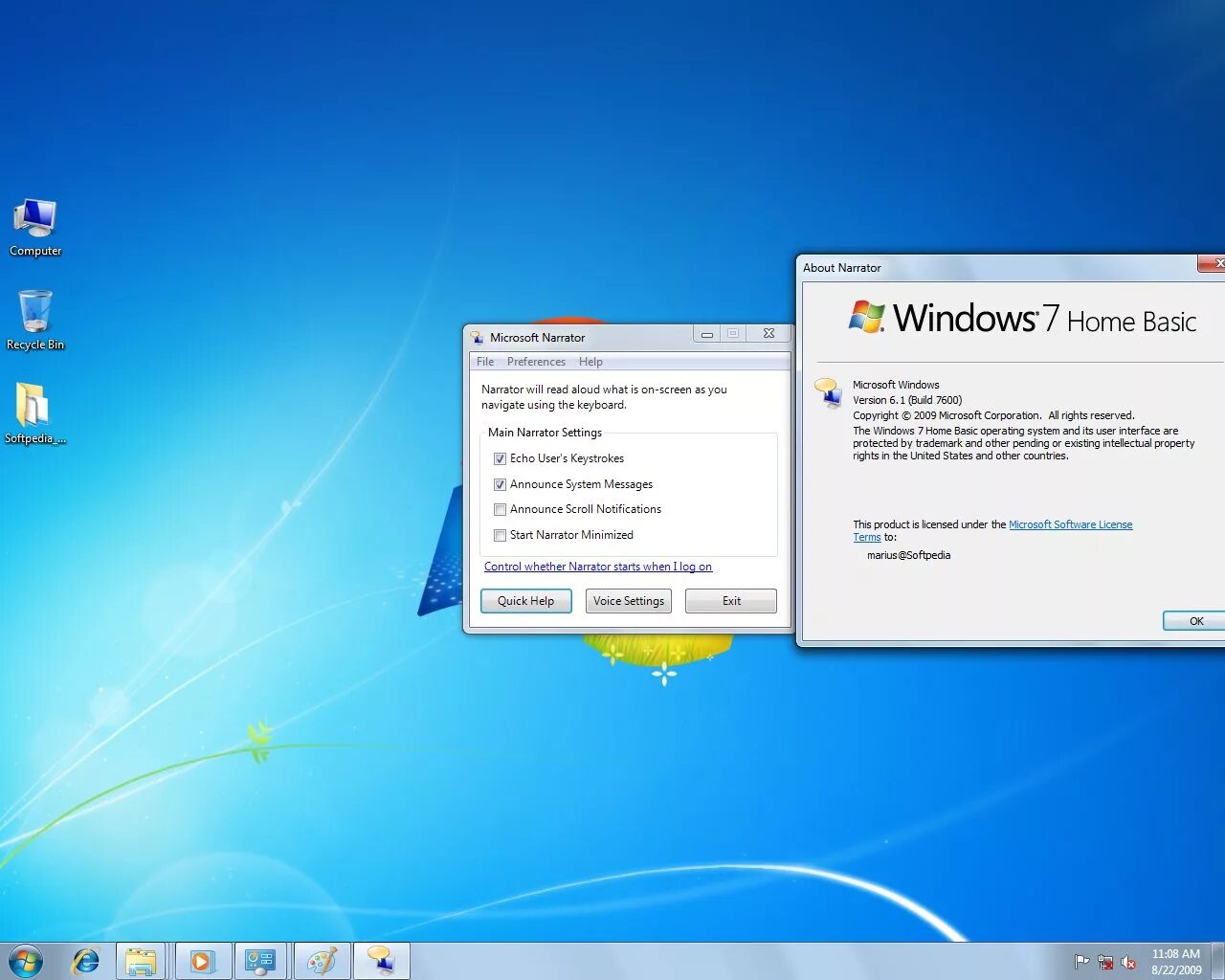Click the marius@Softpedia licensee text
The image size is (1225, 980).
click(908, 555)
